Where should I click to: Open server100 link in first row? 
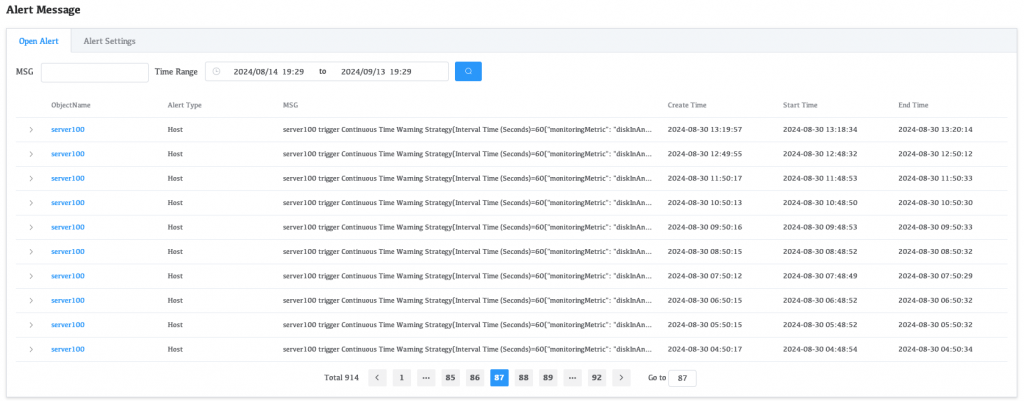click(x=68, y=130)
